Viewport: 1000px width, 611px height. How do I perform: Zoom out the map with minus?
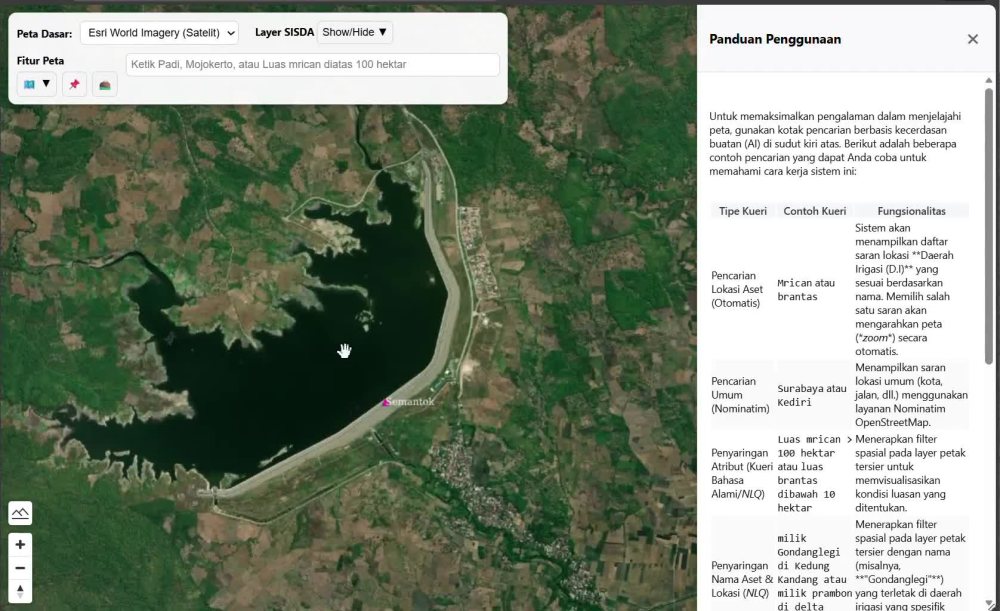pos(20,568)
